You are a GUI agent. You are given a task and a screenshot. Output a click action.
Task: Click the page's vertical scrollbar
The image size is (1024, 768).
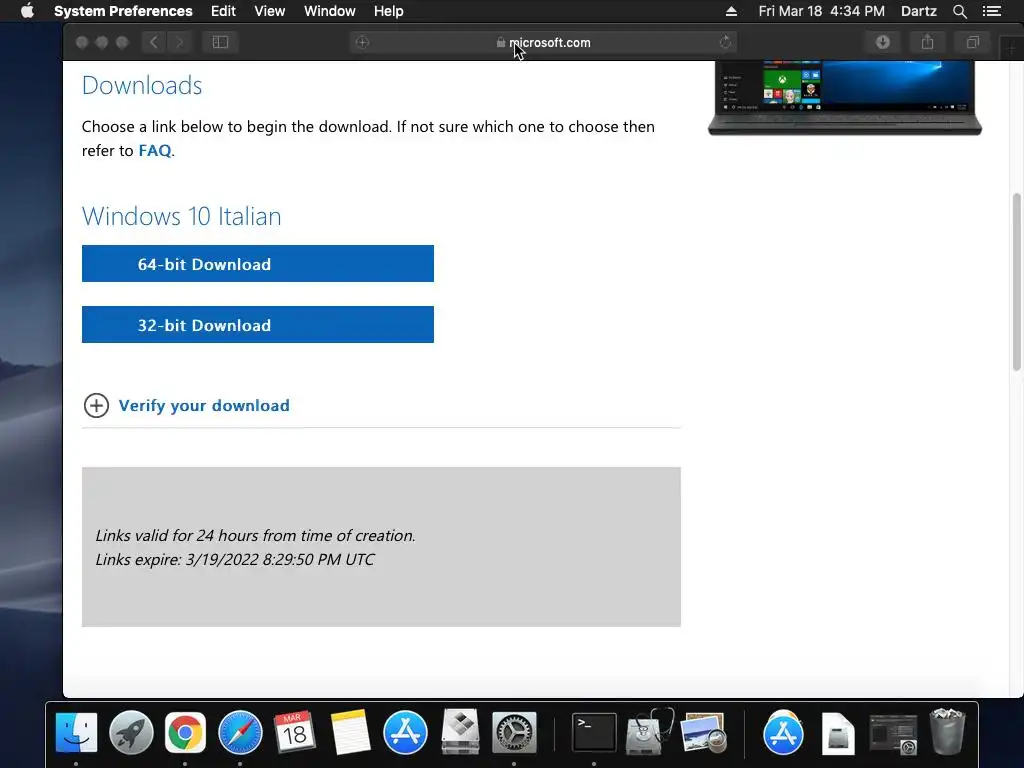tap(1016, 281)
